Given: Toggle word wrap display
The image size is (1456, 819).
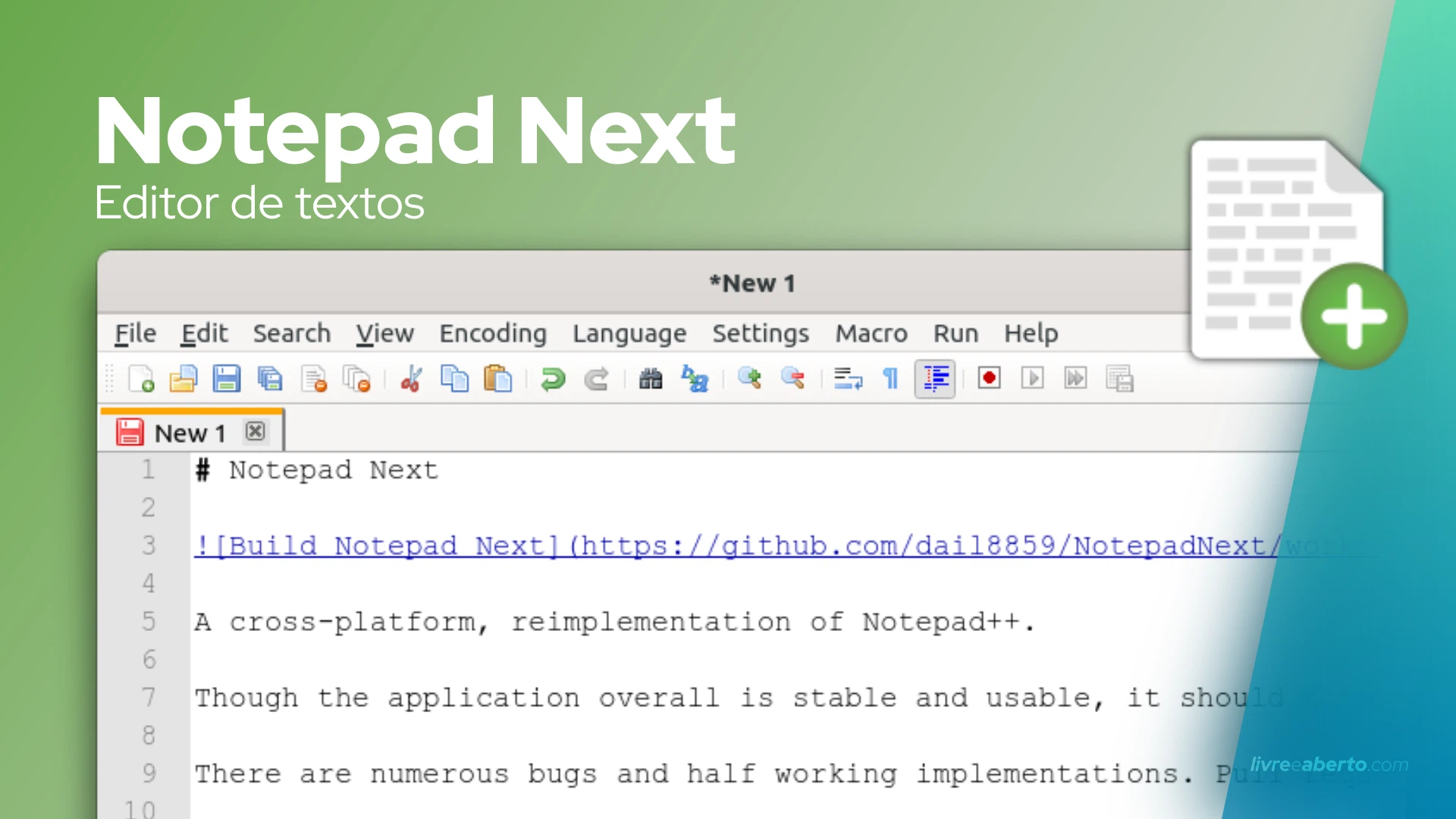Looking at the screenshot, I should (847, 379).
